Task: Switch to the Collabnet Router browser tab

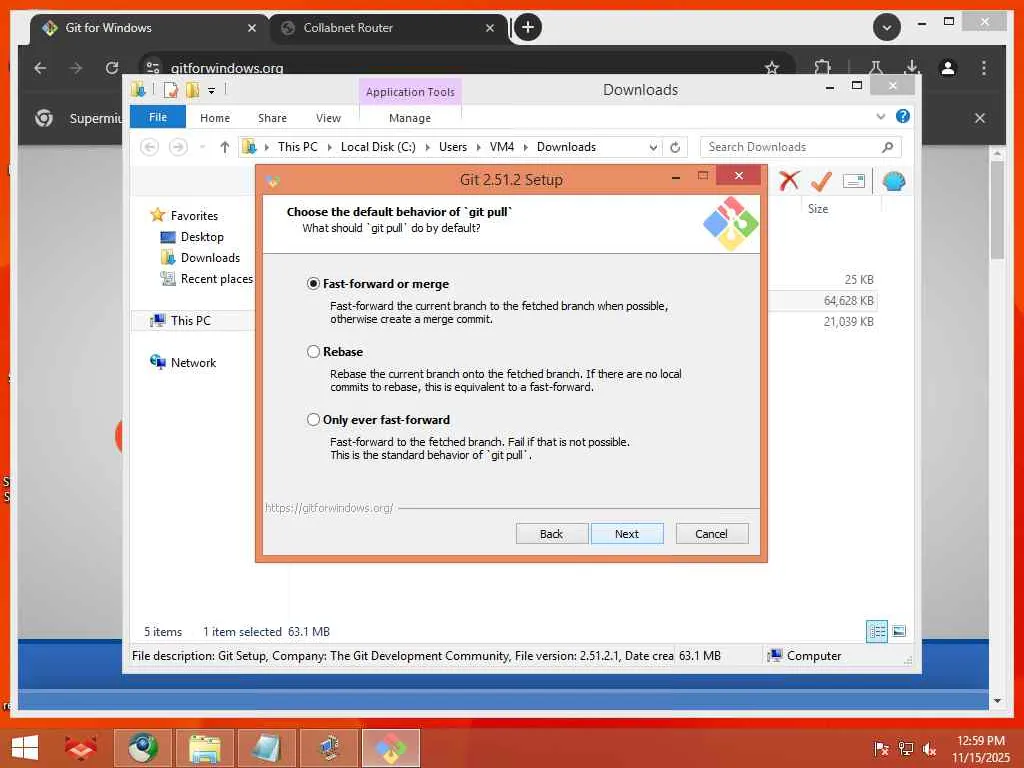Action: click(x=388, y=28)
